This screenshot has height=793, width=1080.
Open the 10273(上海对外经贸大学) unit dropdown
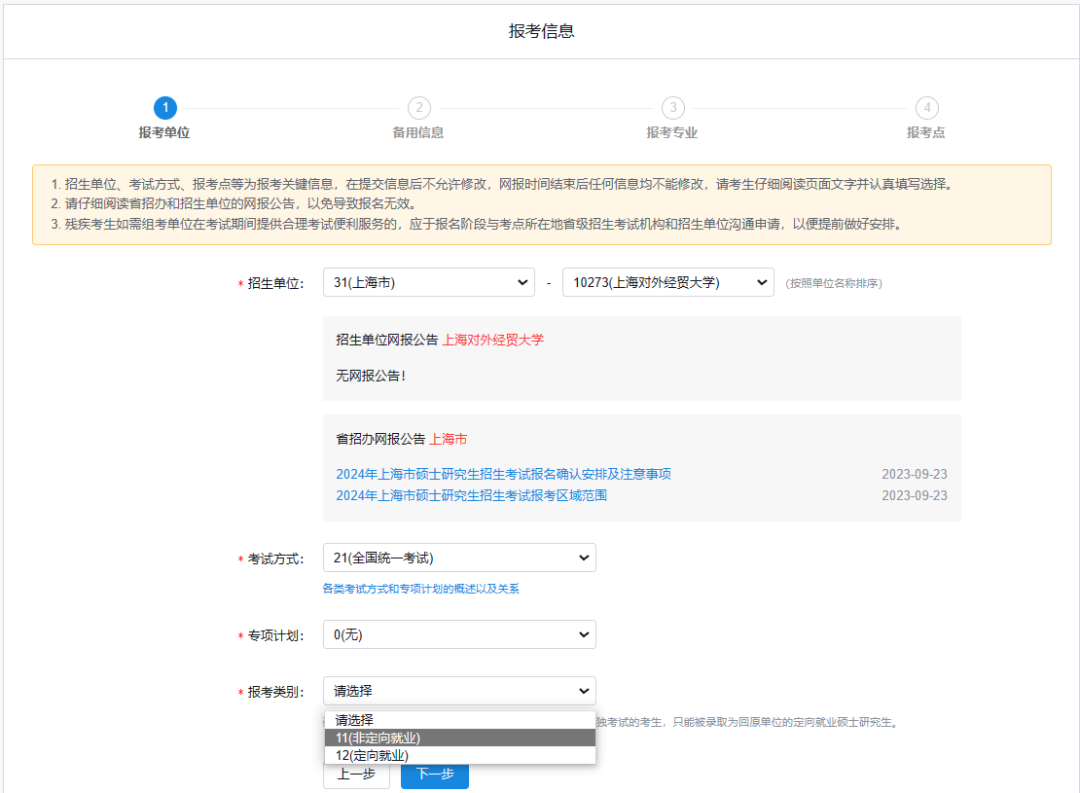[668, 282]
